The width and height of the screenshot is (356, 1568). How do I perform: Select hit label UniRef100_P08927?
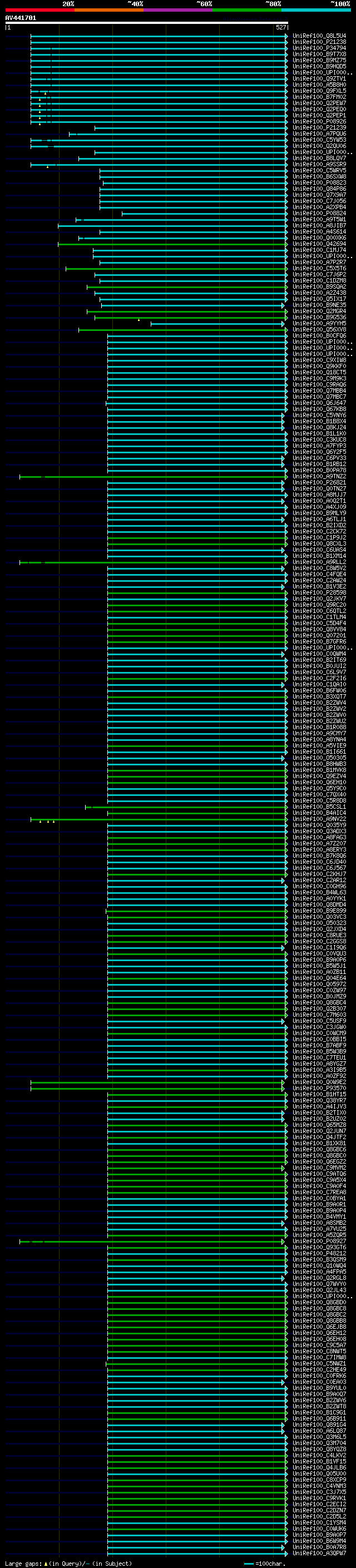[319, 1241]
